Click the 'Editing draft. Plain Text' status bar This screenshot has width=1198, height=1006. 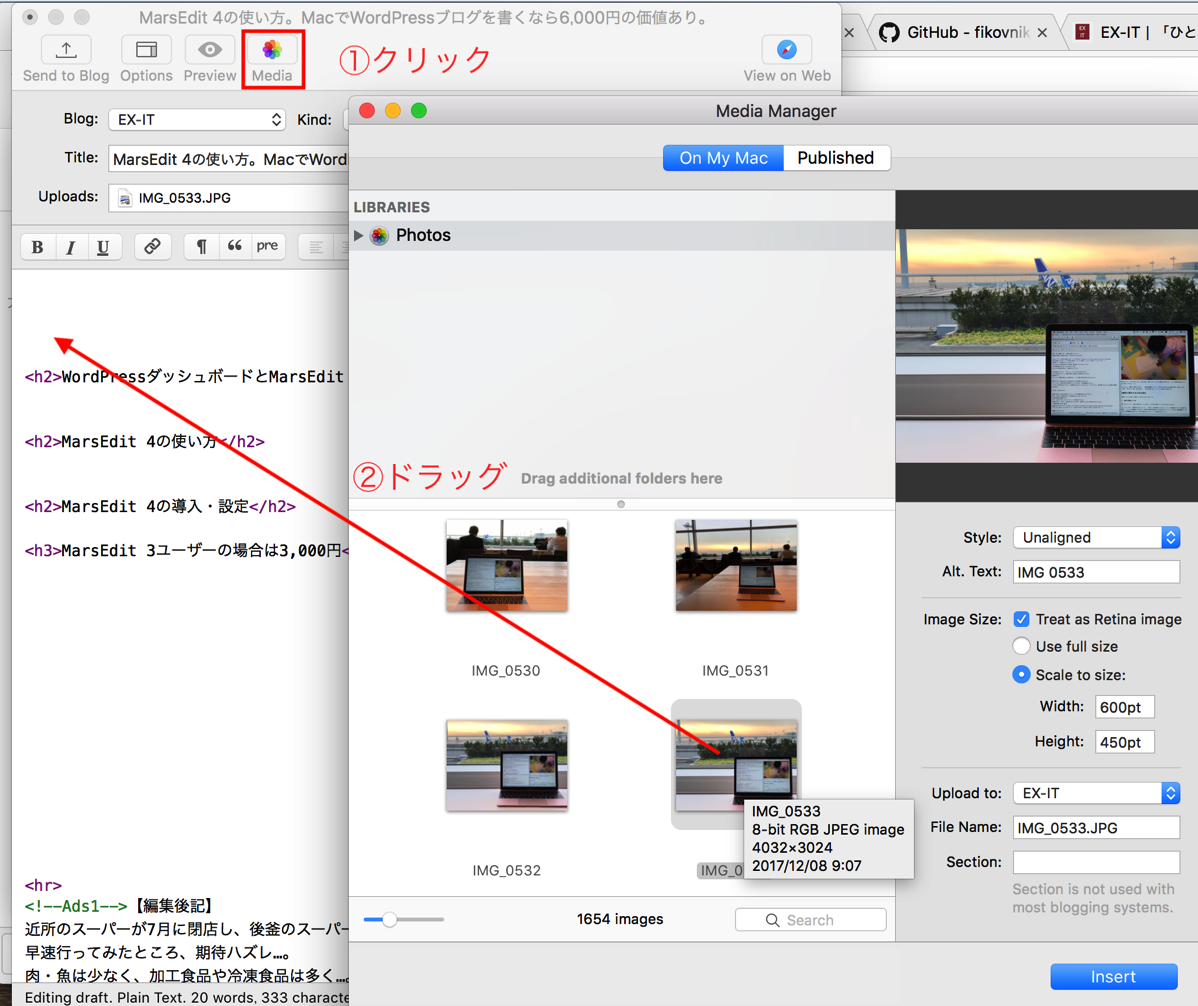point(186,997)
